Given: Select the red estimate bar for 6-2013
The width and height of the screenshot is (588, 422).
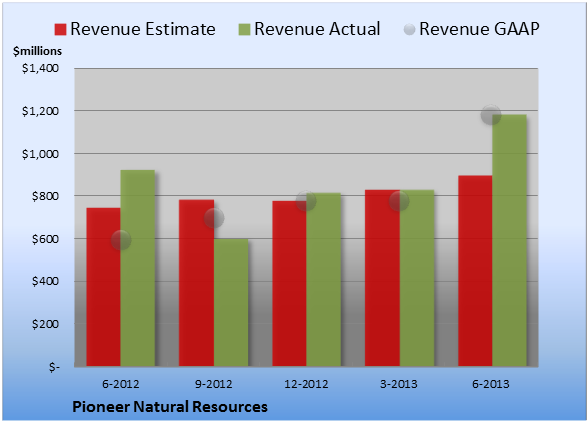Looking at the screenshot, I should point(475,271).
